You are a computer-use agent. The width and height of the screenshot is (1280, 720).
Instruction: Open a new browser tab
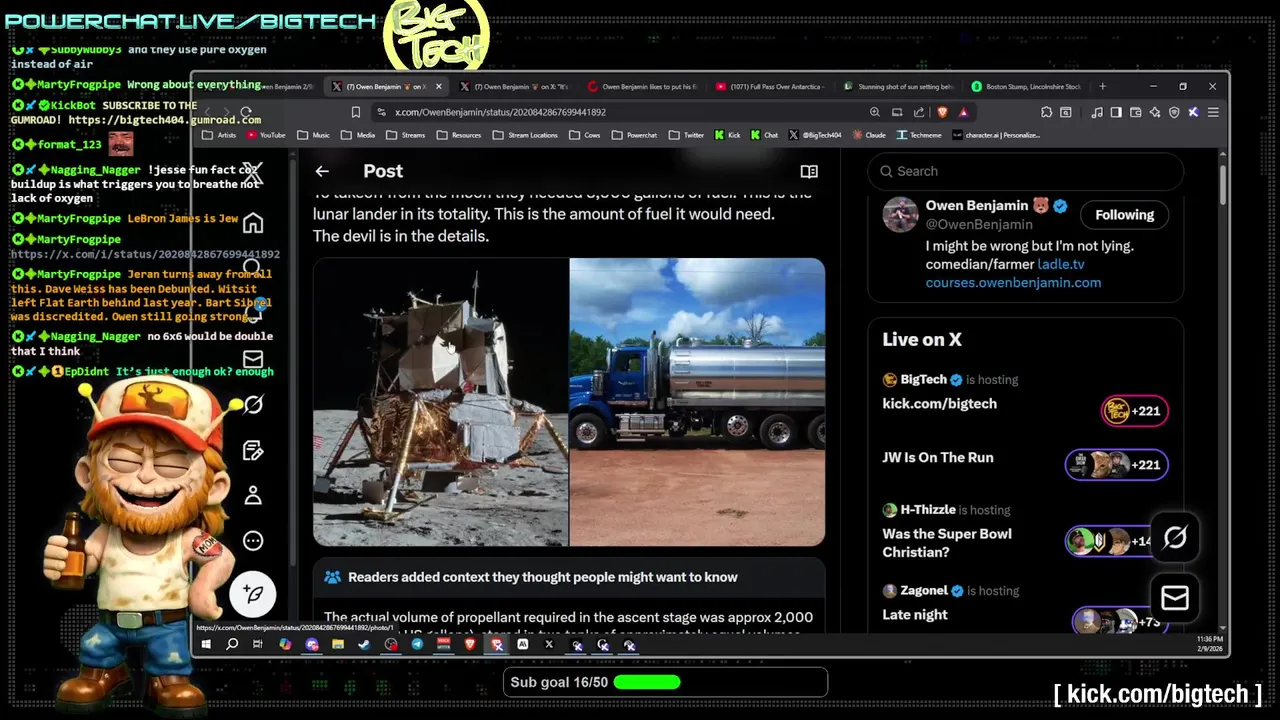click(x=1103, y=87)
